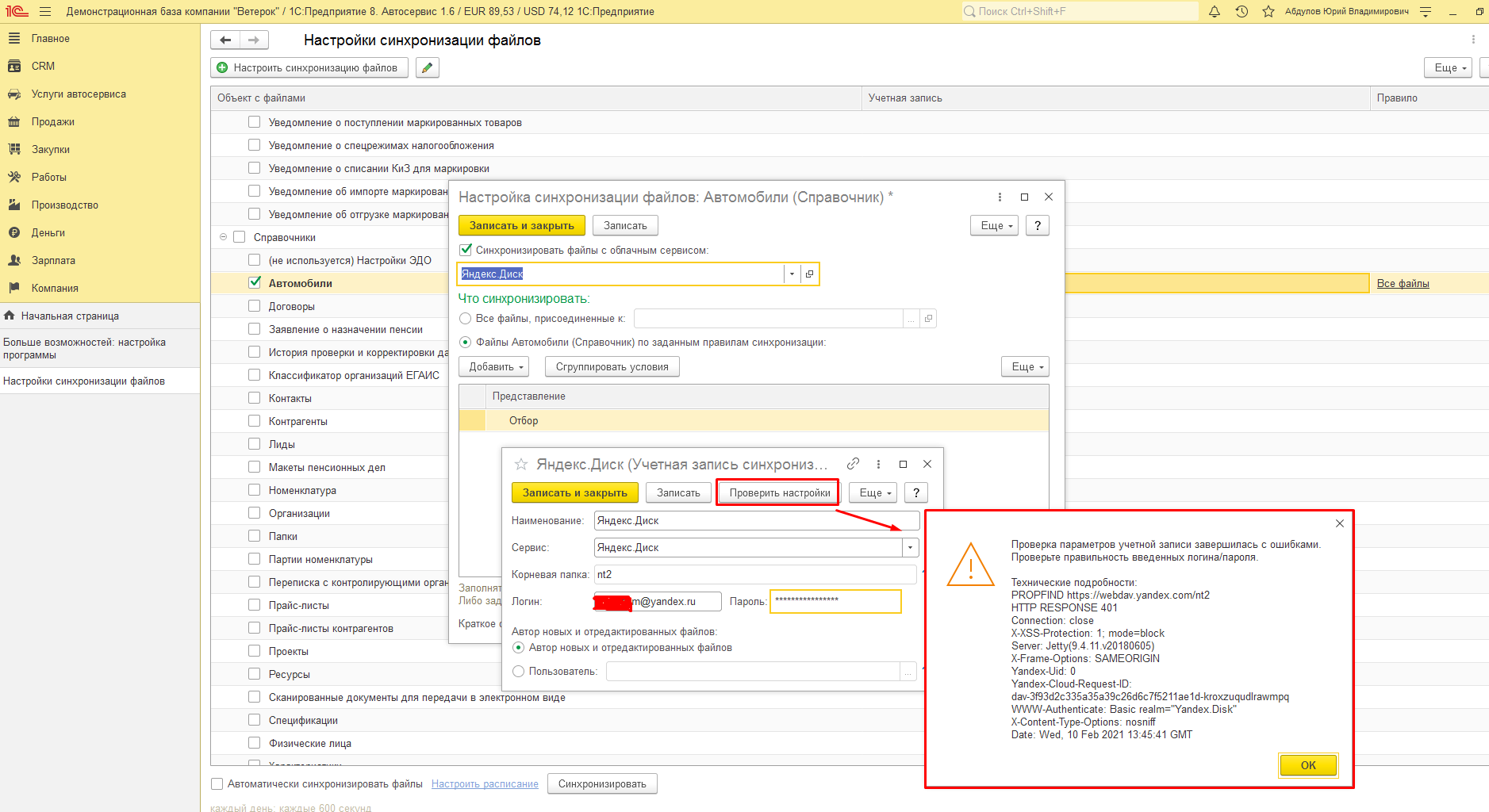Image resolution: width=1489 pixels, height=812 pixels.
Task: Click the 1C logo icon
Action: [x=17, y=12]
